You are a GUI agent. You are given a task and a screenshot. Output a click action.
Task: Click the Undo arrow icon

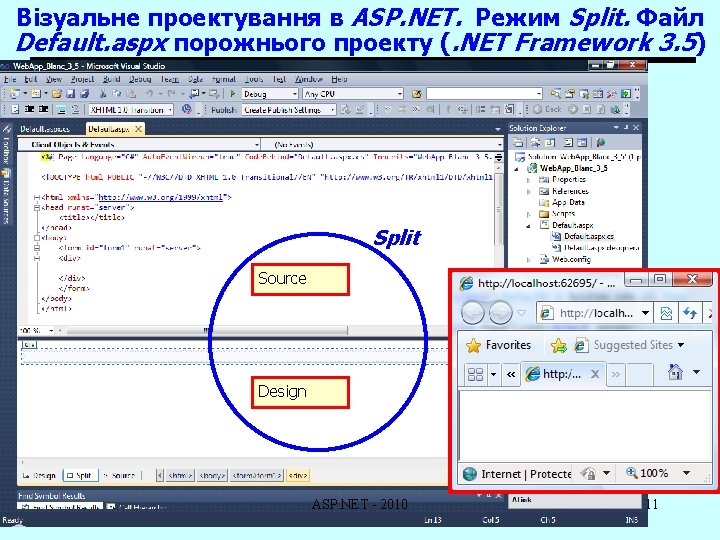pyautogui.click(x=149, y=94)
